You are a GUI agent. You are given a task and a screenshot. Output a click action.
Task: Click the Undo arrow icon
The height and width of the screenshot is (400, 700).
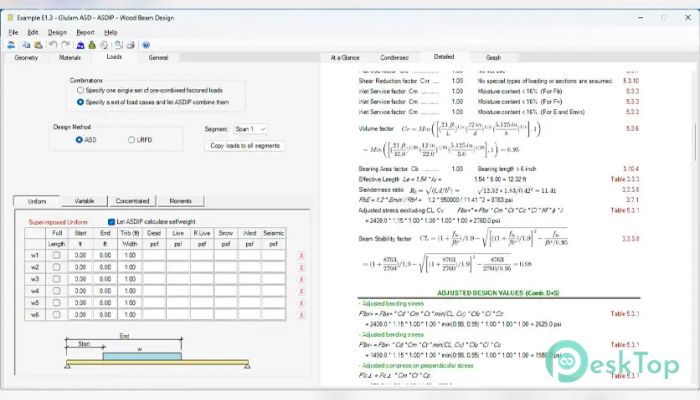click(53, 45)
